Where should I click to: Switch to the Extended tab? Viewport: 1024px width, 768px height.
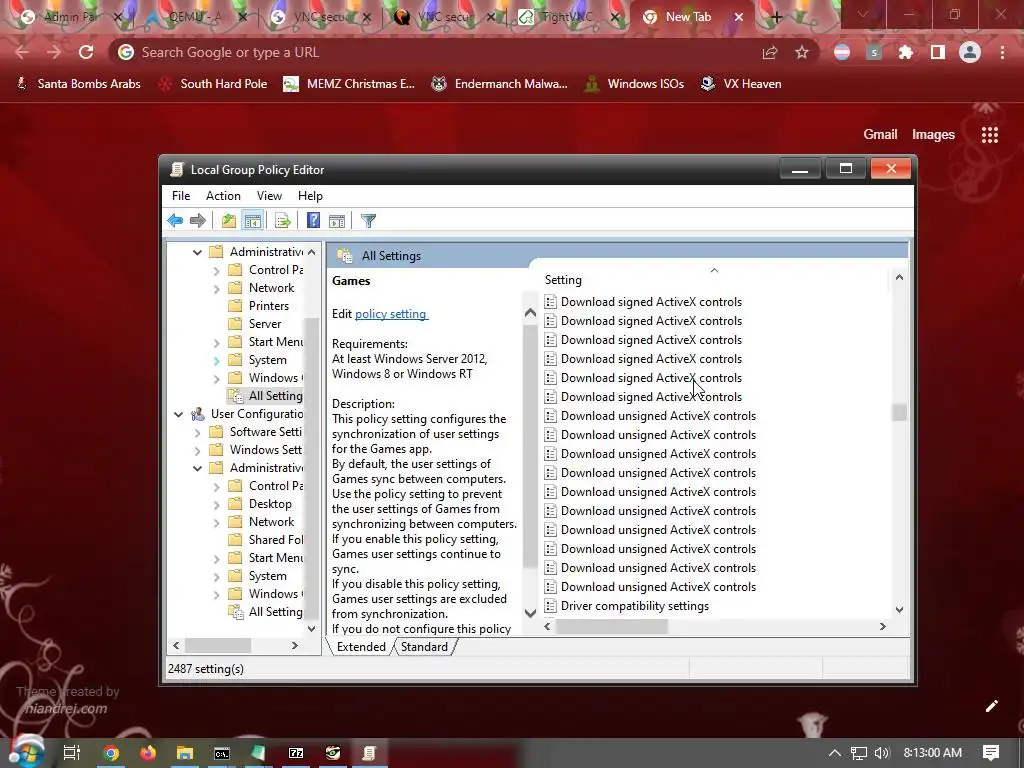pyautogui.click(x=360, y=647)
